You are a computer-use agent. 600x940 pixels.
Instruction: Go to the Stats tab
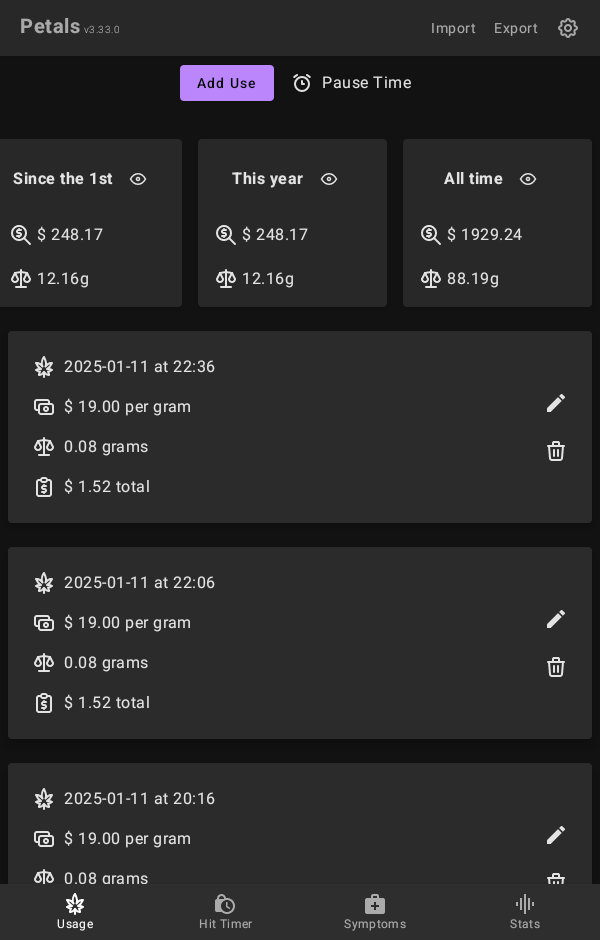pos(525,911)
